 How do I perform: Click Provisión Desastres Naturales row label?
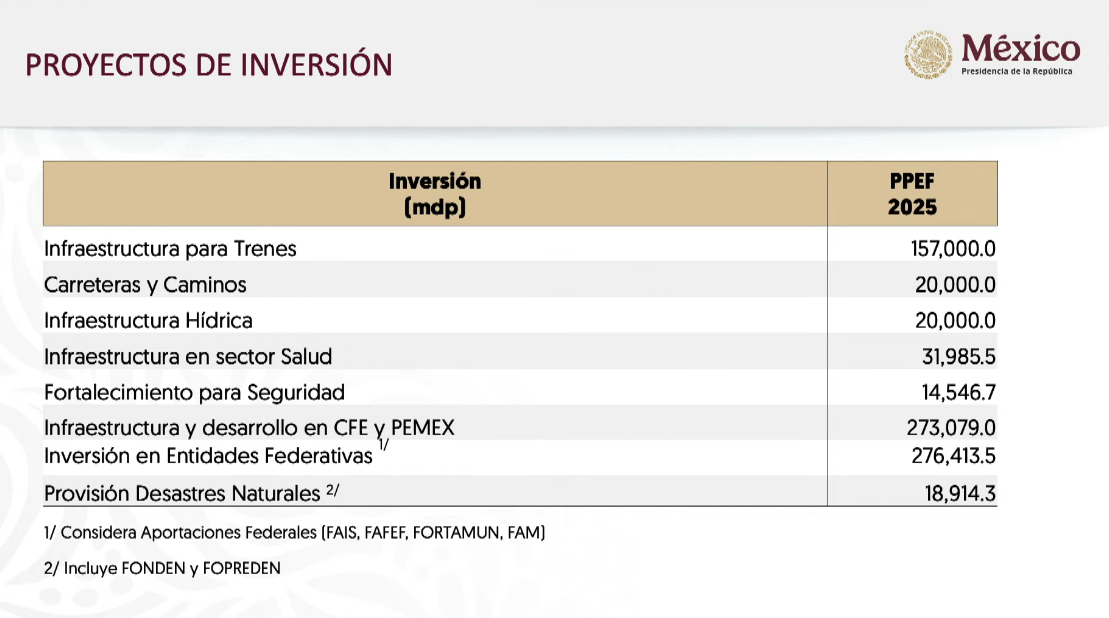point(182,493)
